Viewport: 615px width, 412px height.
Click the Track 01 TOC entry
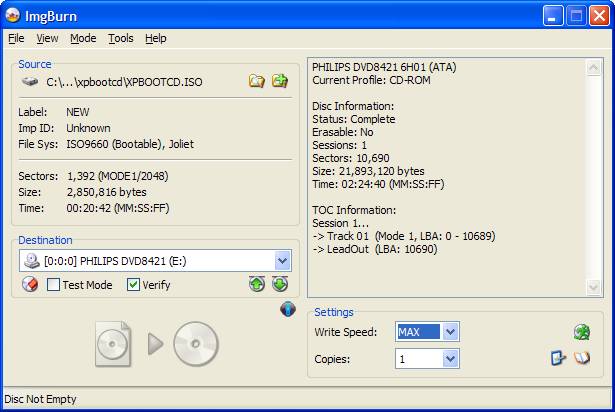(x=404, y=236)
